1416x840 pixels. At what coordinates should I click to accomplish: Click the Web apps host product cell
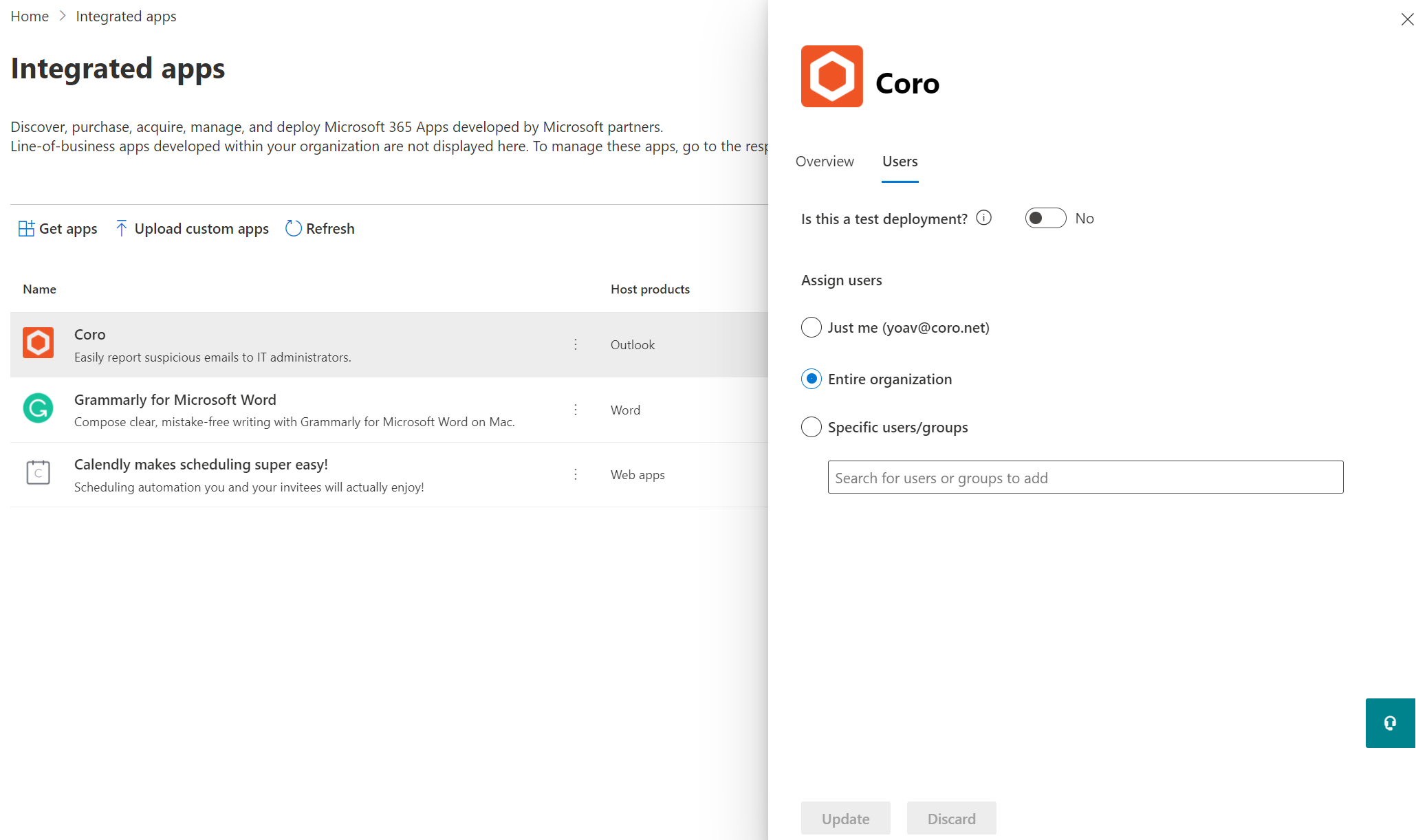point(638,474)
